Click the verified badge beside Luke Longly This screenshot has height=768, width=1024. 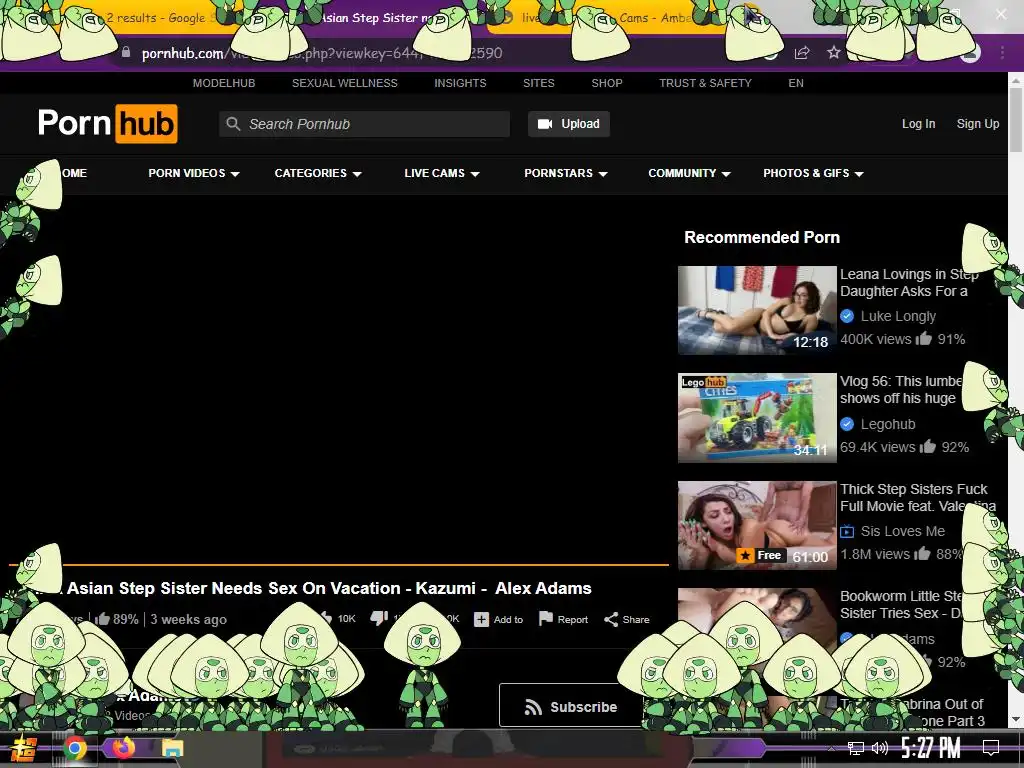847,316
